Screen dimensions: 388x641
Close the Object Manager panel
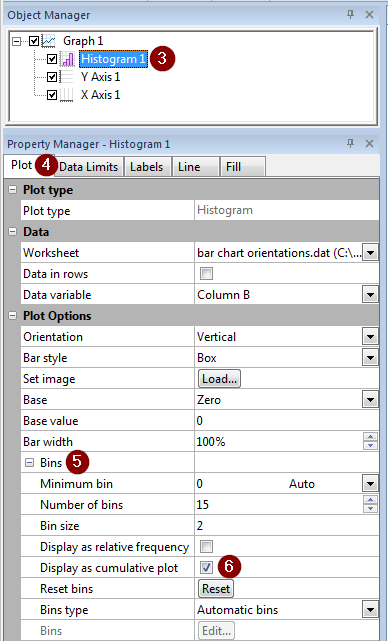(370, 15)
